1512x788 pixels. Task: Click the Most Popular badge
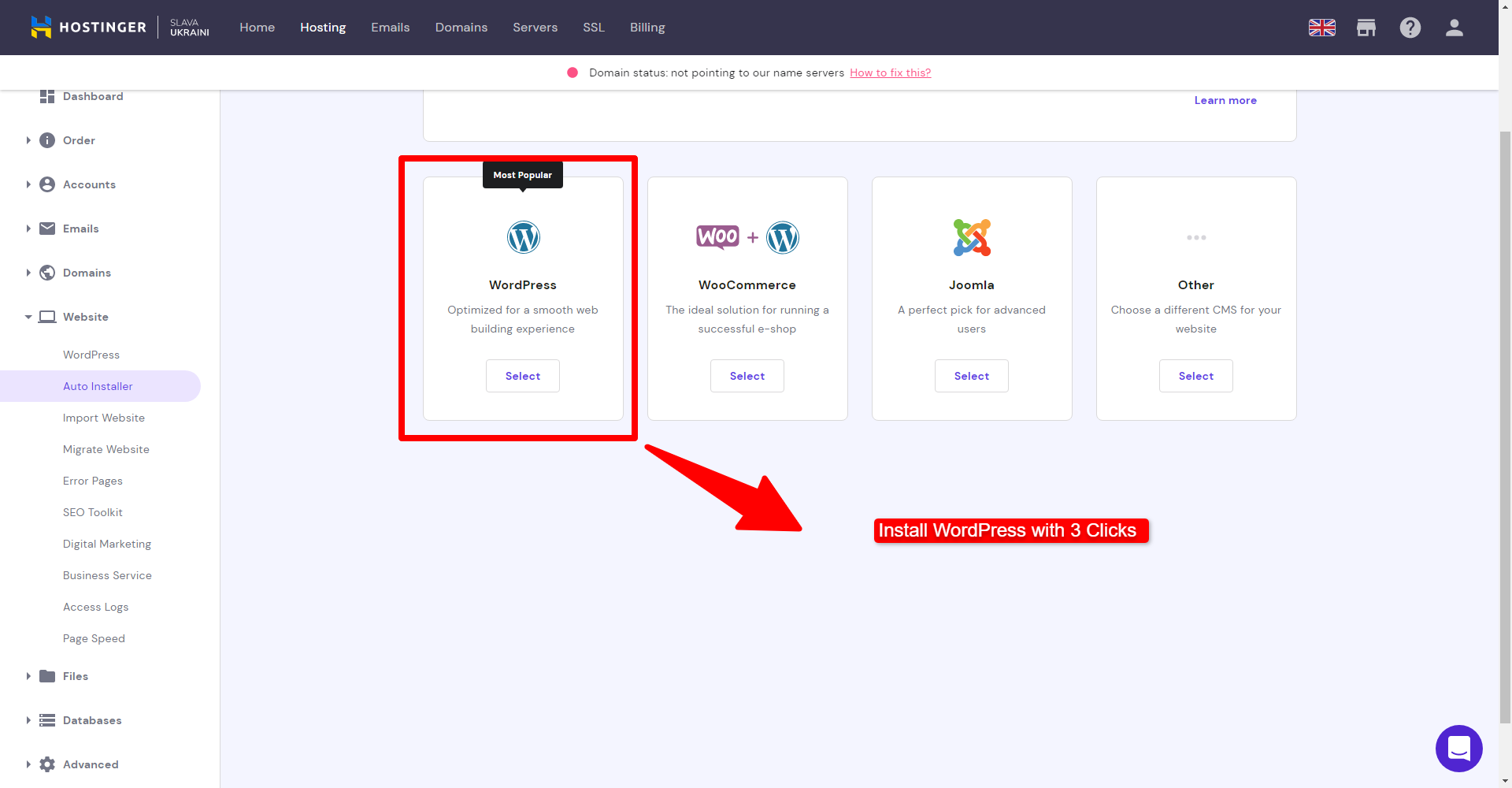coord(523,175)
